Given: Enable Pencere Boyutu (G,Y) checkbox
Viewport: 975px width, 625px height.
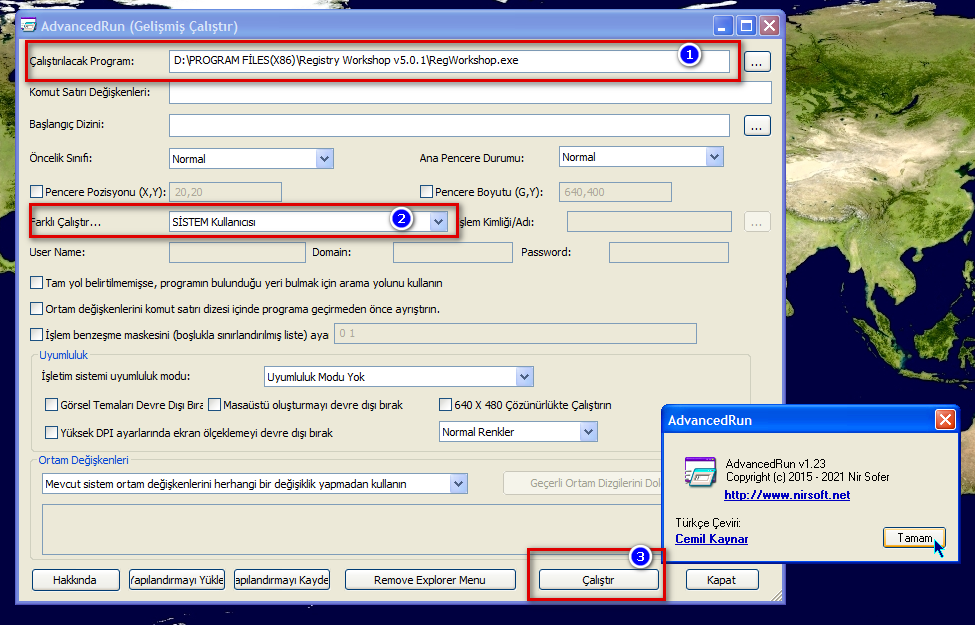Looking at the screenshot, I should [x=427, y=192].
